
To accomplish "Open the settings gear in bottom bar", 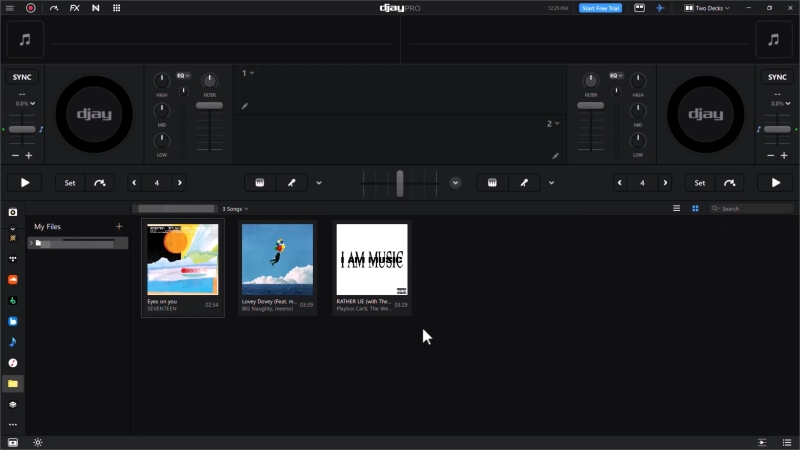I will tap(38, 442).
